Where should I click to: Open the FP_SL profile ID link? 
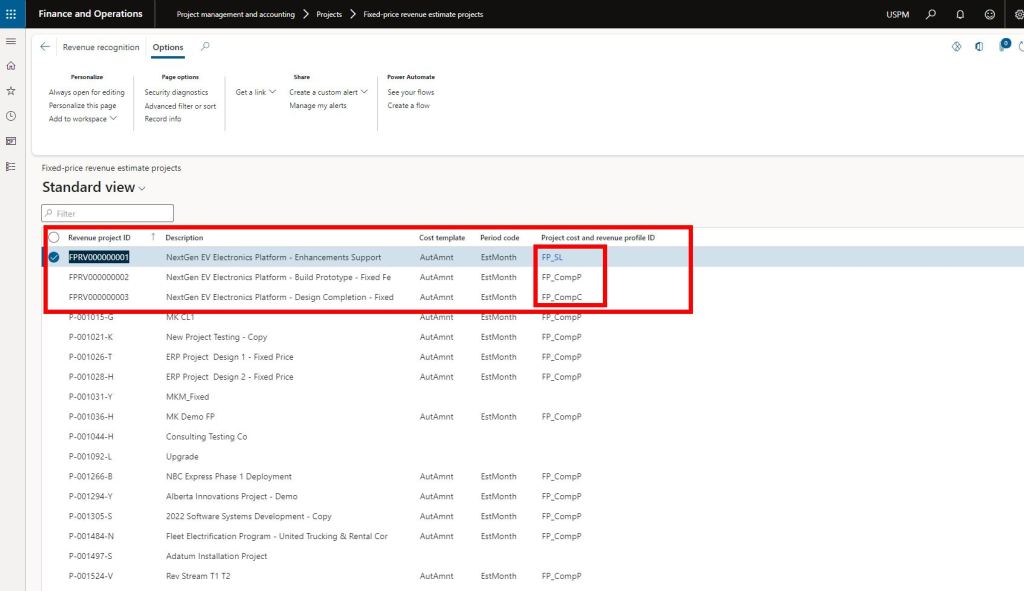pos(552,257)
